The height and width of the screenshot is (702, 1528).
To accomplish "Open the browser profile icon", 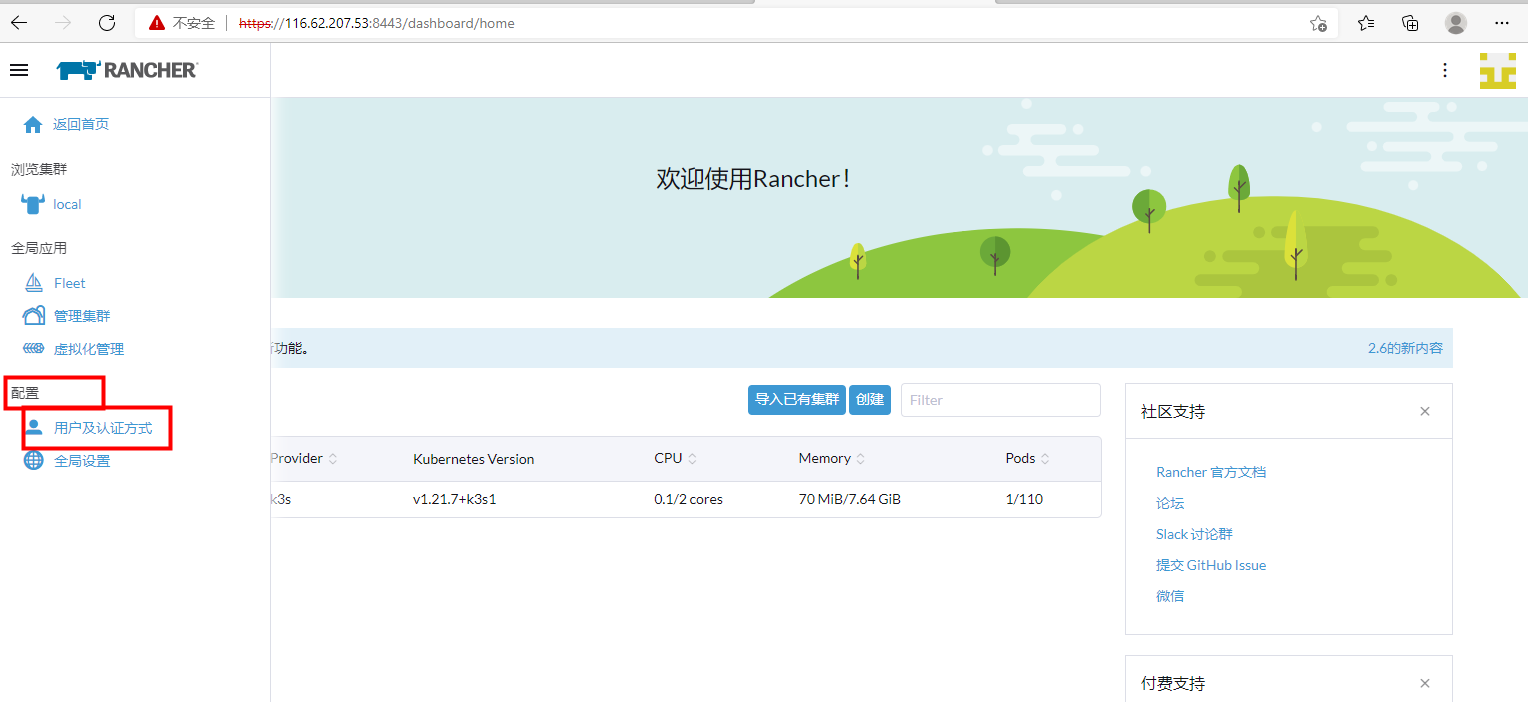I will tap(1456, 23).
